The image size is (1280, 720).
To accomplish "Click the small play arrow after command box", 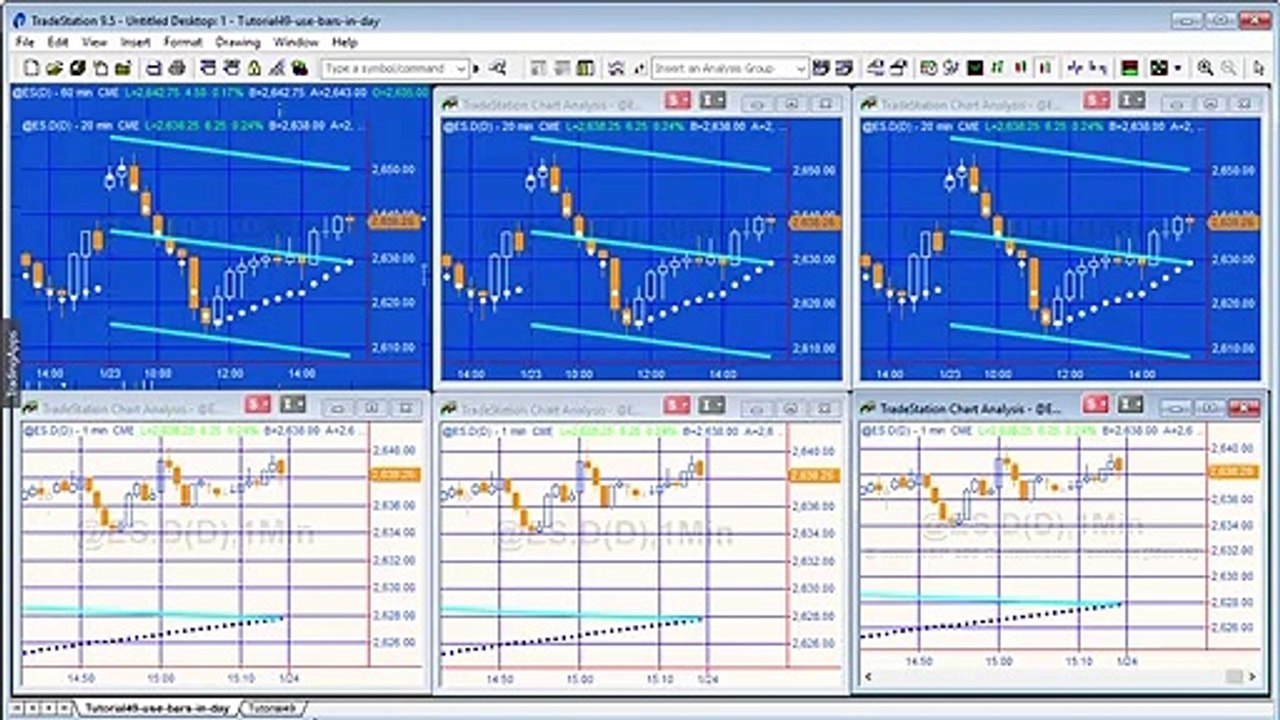I will click(x=476, y=68).
